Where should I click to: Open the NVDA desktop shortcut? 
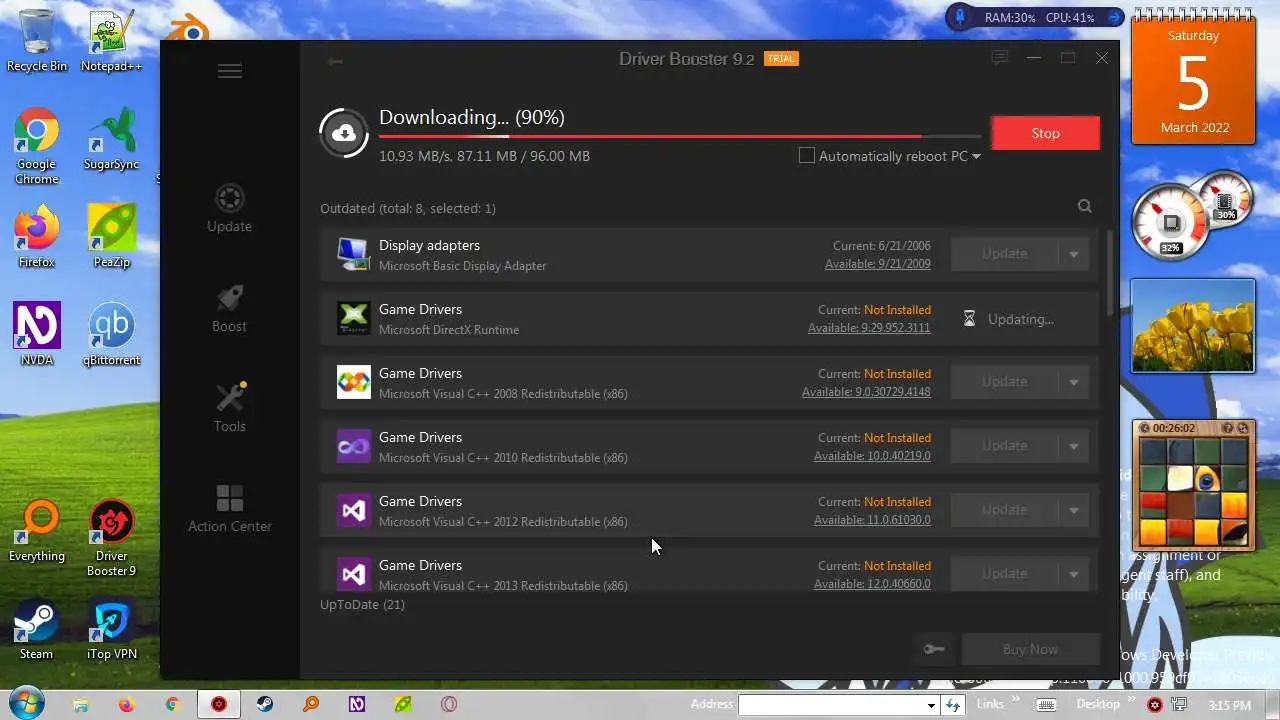pyautogui.click(x=37, y=335)
